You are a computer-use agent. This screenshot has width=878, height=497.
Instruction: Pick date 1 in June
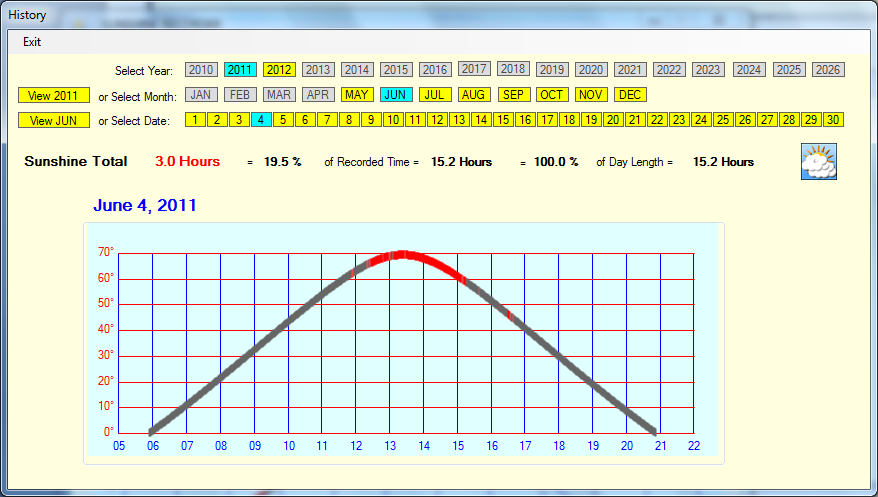[x=195, y=119]
